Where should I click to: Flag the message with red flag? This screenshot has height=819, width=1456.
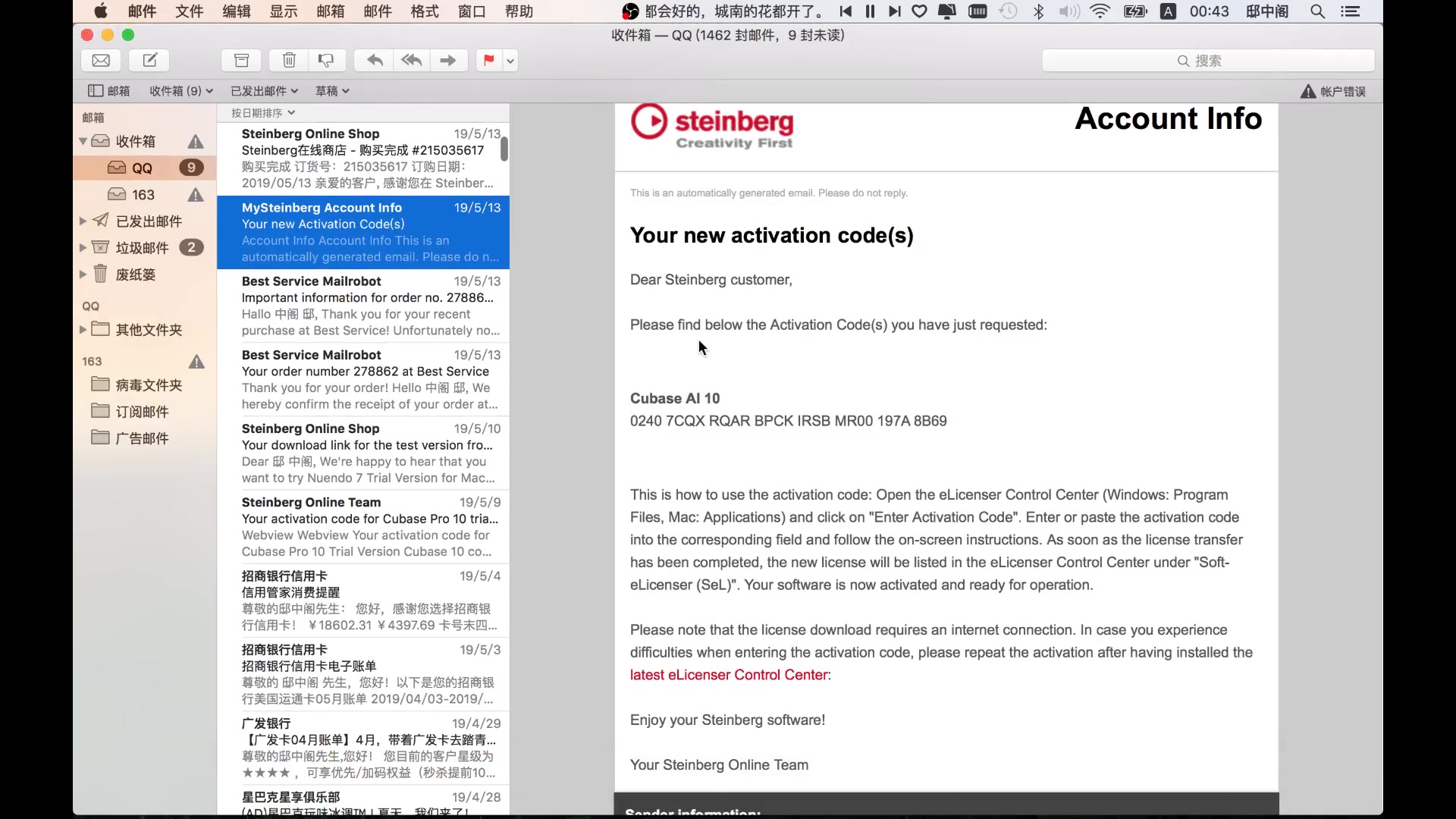pos(488,61)
